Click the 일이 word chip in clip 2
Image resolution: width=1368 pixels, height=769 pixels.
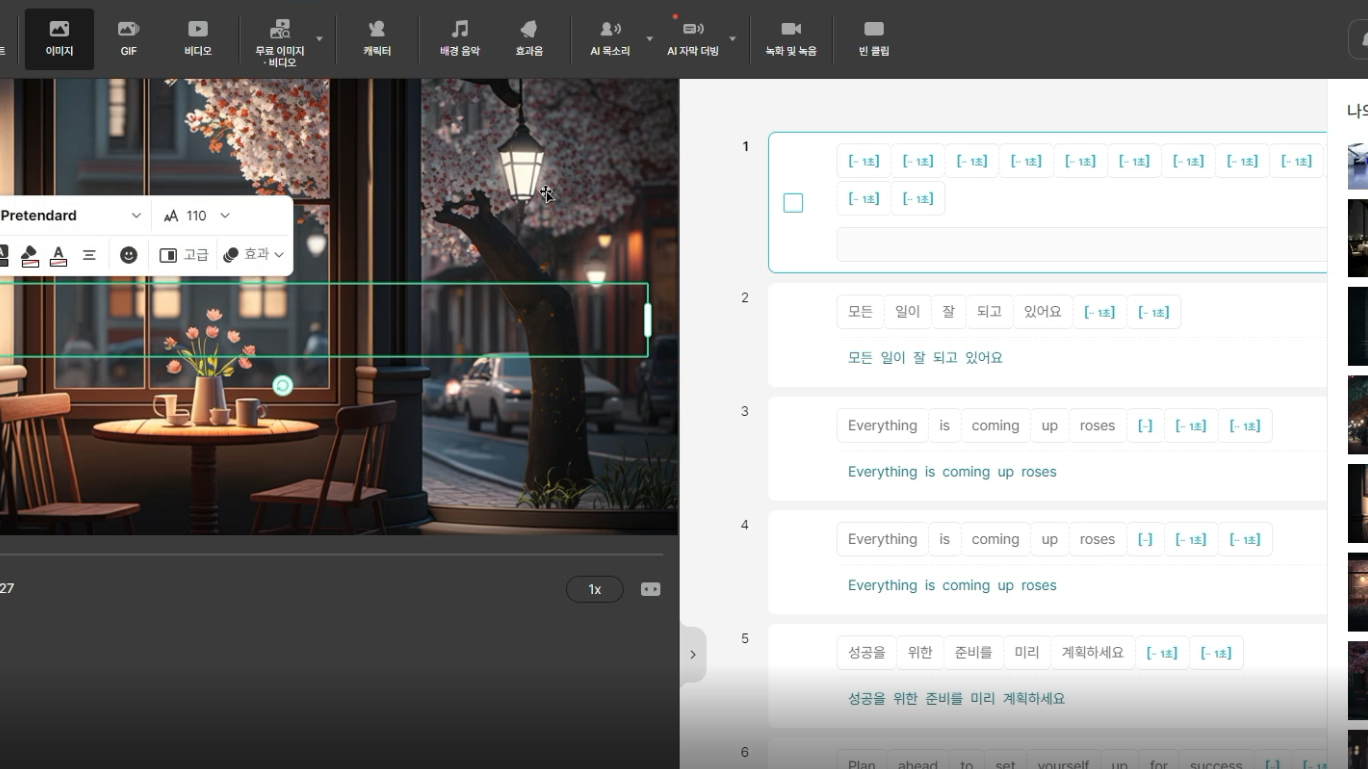coord(908,312)
